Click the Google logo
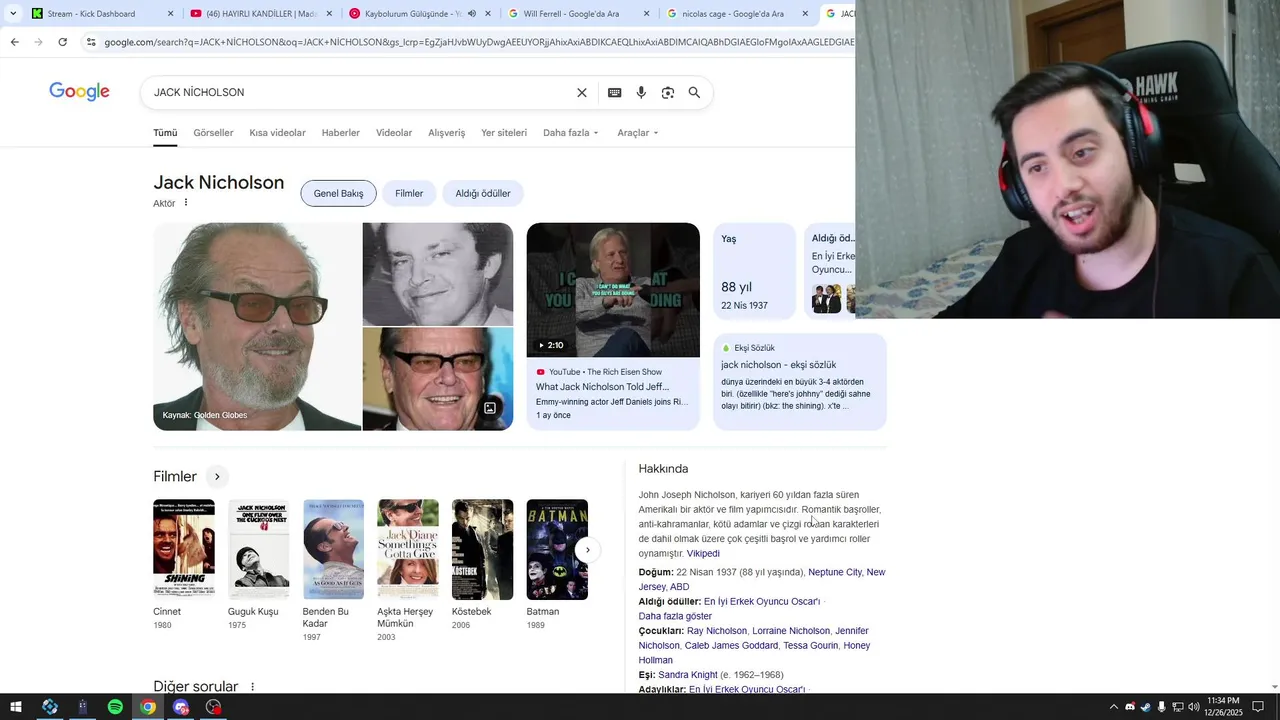The height and width of the screenshot is (720, 1280). click(x=79, y=92)
